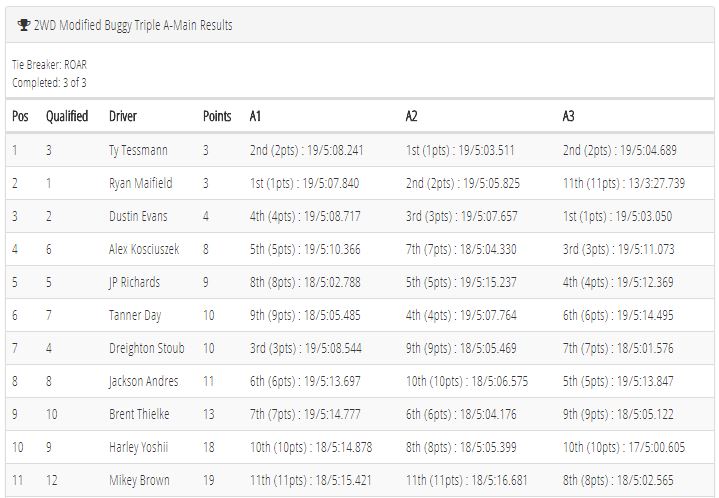Click JP Richards in the driver column
The image size is (719, 498).
(x=134, y=282)
